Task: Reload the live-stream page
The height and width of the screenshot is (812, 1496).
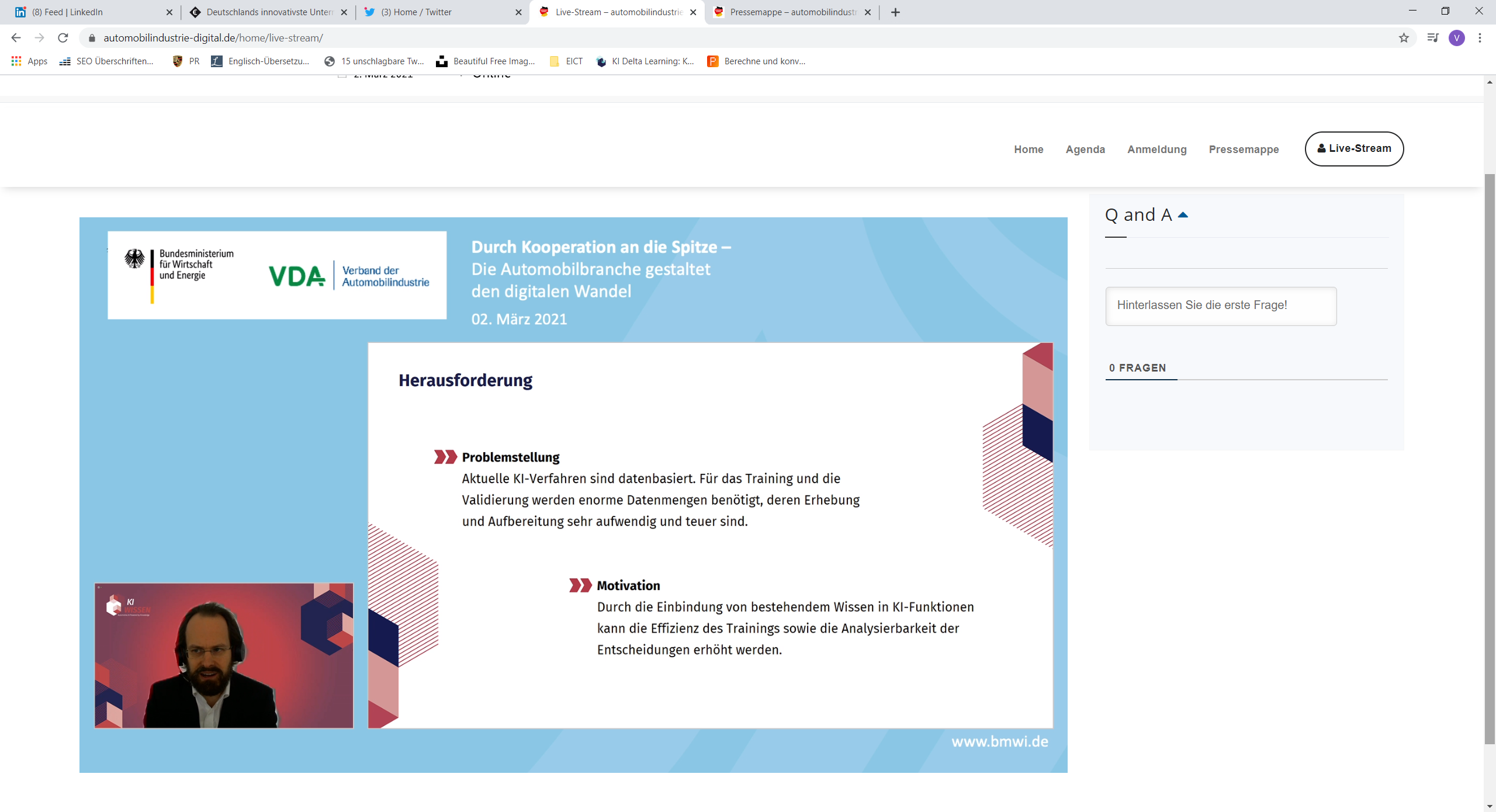Action: [63, 38]
